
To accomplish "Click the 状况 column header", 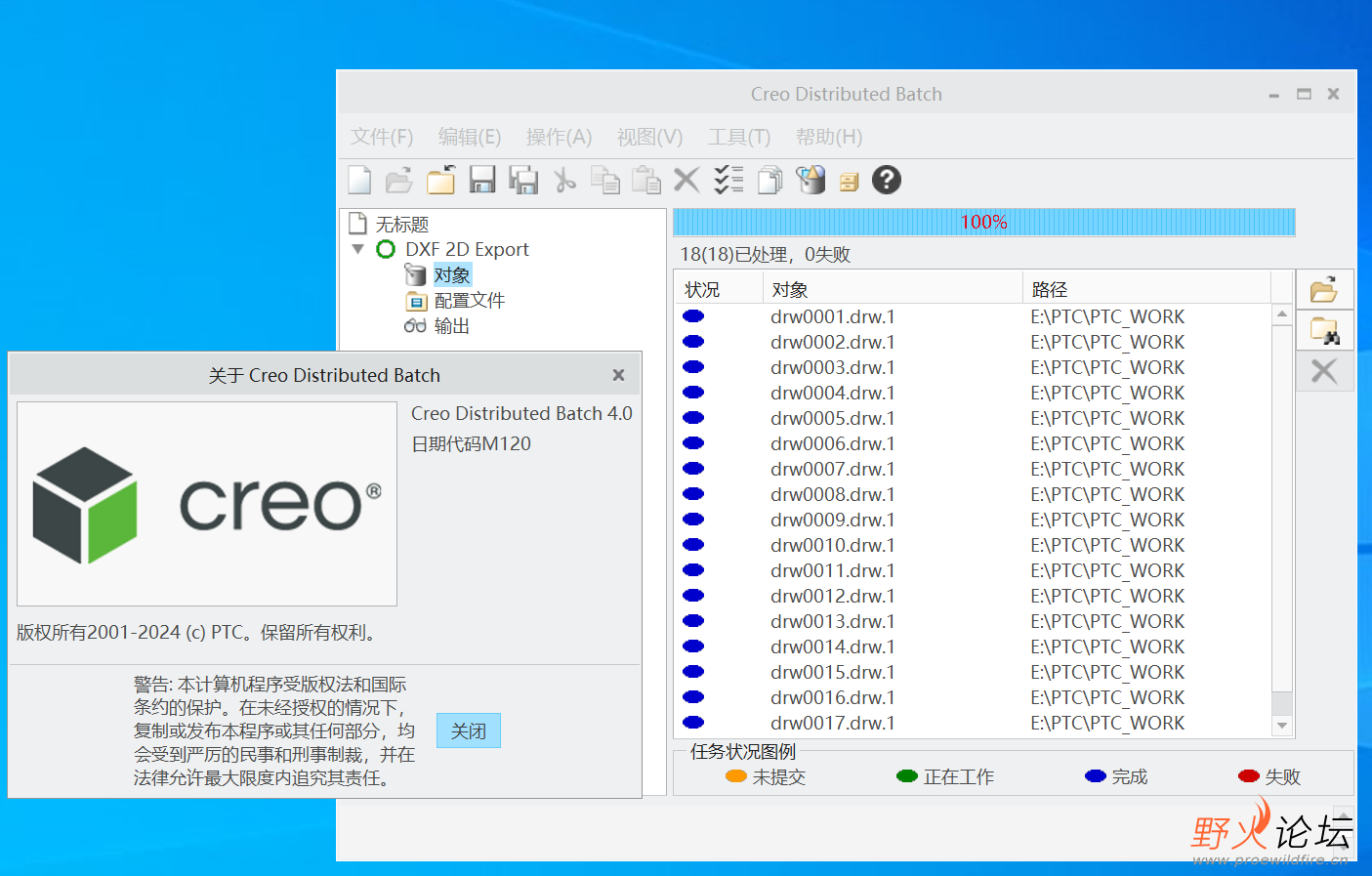I will 719,289.
